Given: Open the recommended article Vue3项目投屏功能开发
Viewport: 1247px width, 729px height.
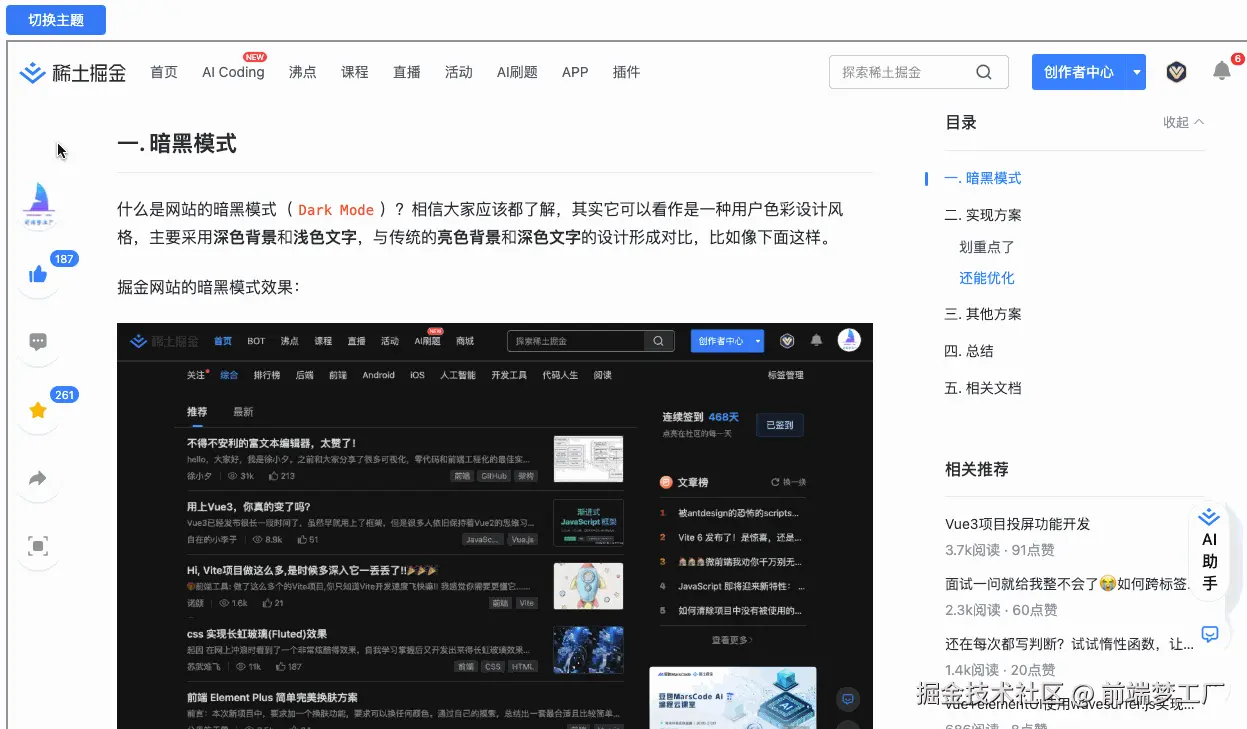Looking at the screenshot, I should click(x=1018, y=524).
